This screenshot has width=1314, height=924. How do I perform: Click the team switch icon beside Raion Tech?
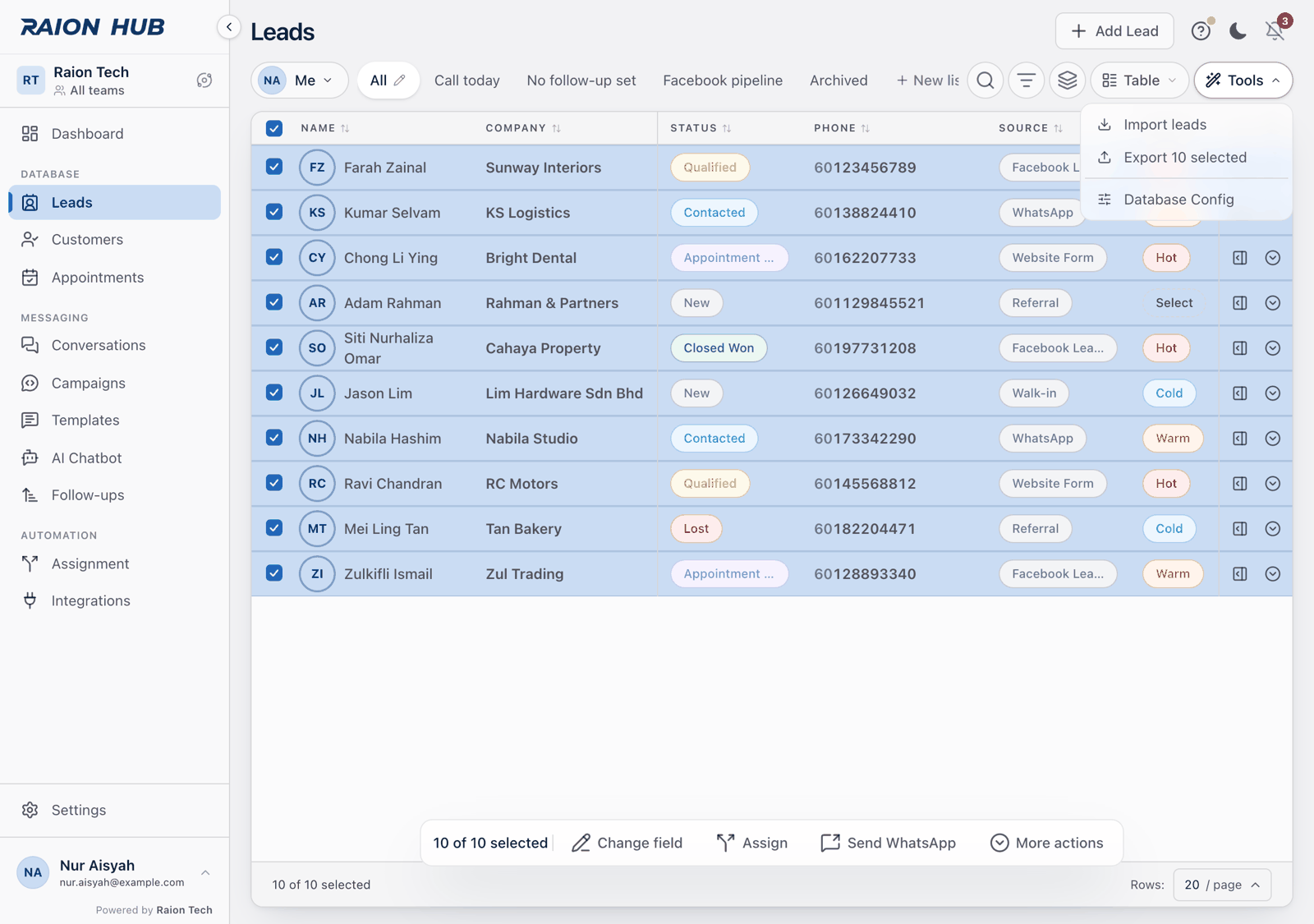[x=204, y=80]
